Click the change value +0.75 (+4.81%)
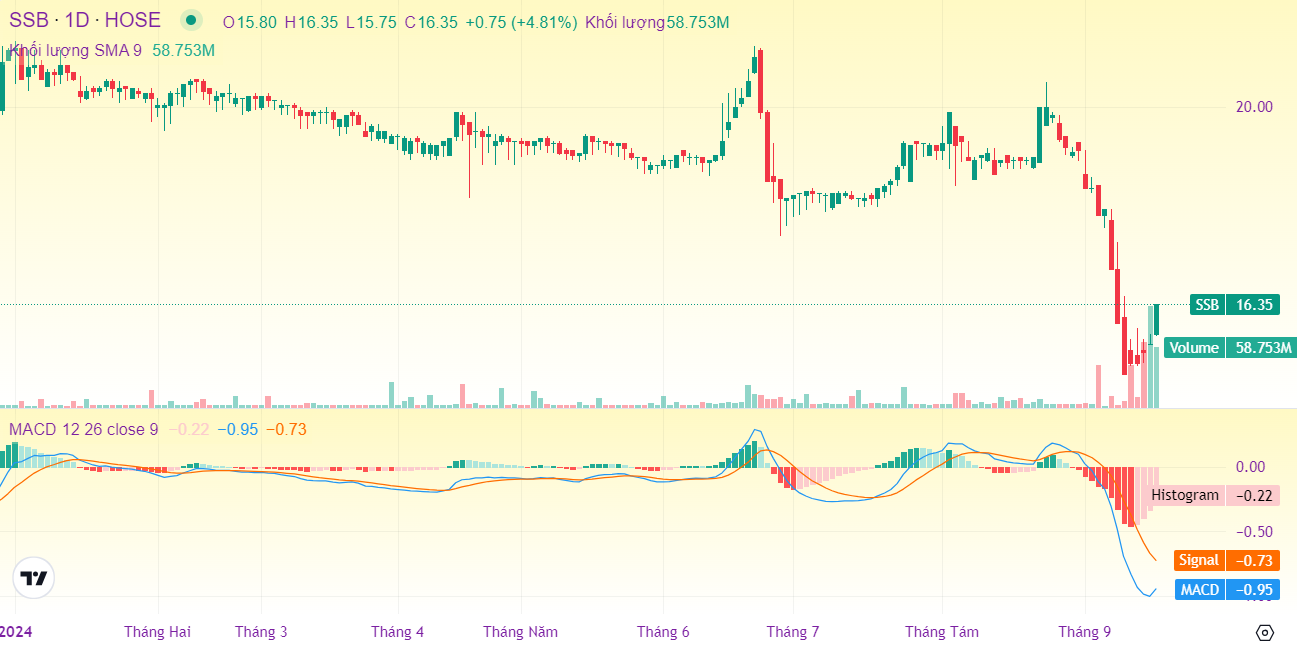The image size is (1297, 646). (x=521, y=21)
